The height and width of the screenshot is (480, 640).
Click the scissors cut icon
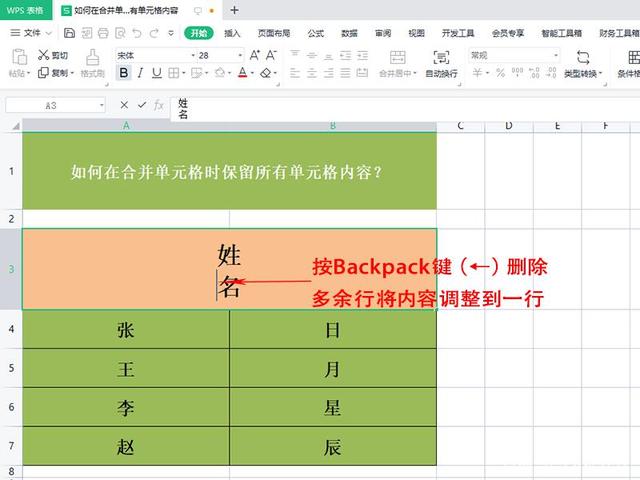point(44,55)
